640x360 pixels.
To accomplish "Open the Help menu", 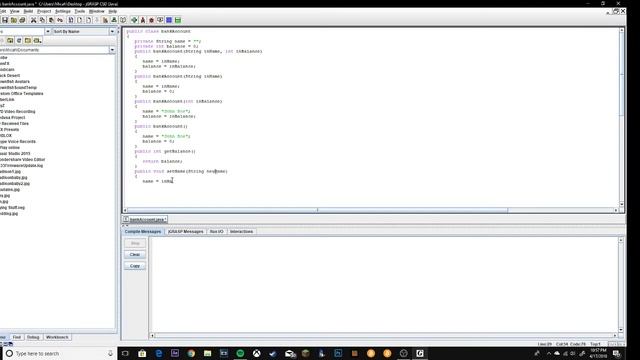I will click(113, 11).
